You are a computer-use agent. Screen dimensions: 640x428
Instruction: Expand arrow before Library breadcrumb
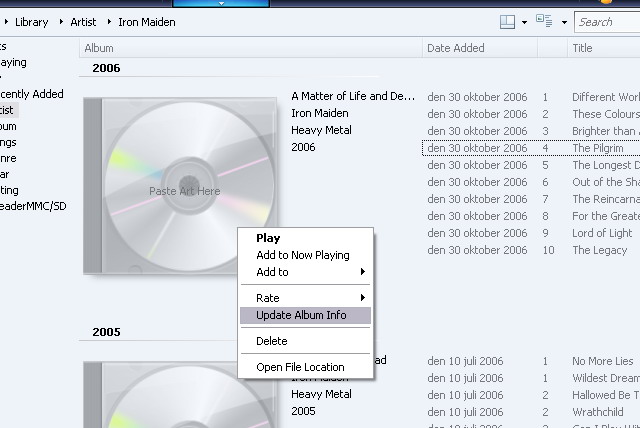(x=6, y=22)
